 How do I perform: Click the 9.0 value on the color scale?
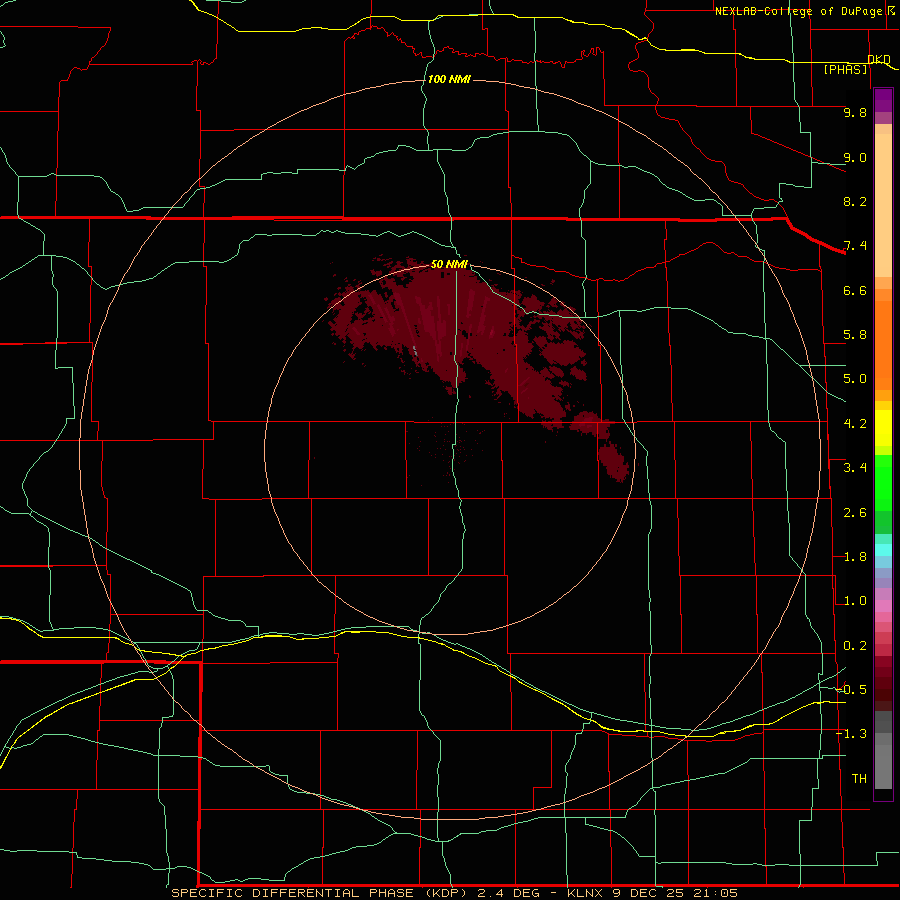click(x=855, y=157)
